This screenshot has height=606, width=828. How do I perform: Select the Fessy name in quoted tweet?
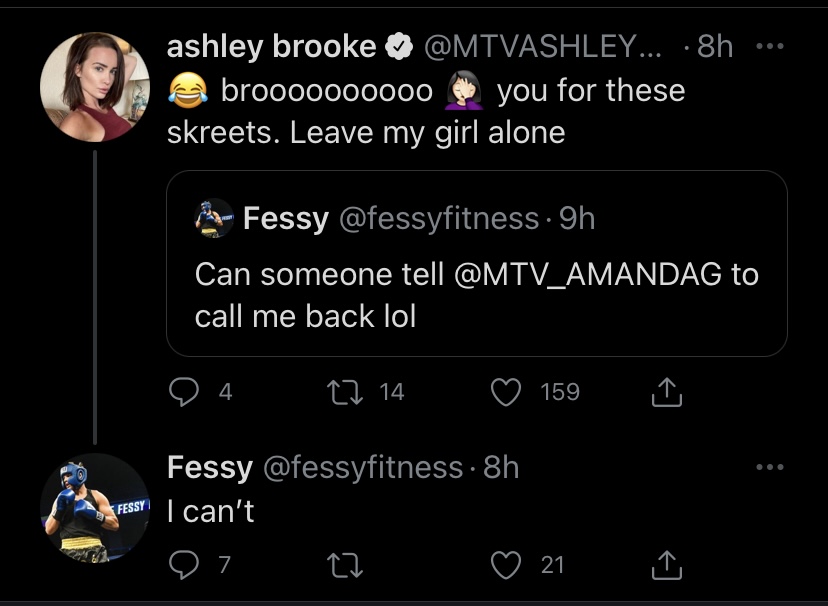point(286,218)
